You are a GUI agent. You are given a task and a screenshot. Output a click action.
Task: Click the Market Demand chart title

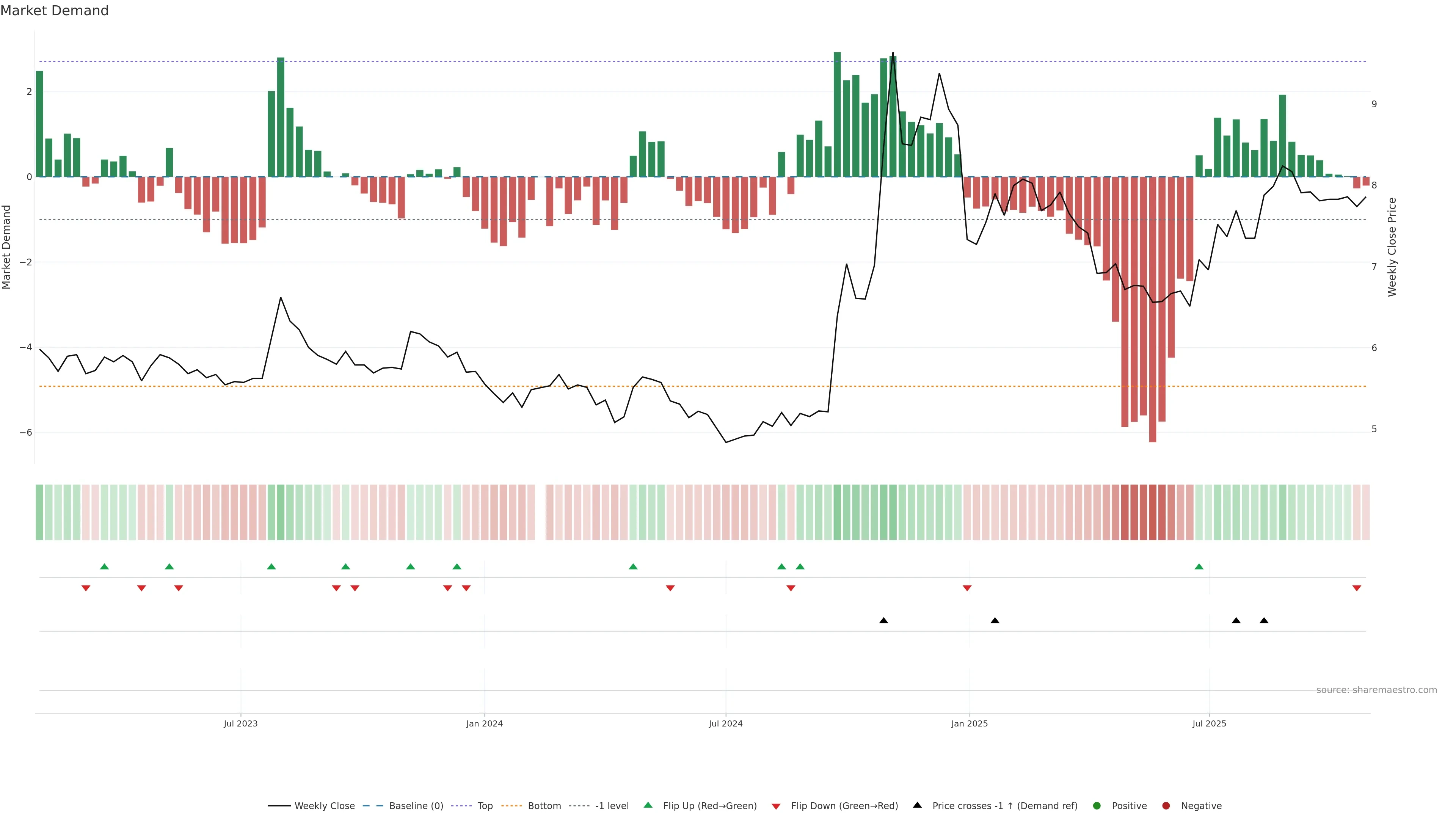click(54, 11)
